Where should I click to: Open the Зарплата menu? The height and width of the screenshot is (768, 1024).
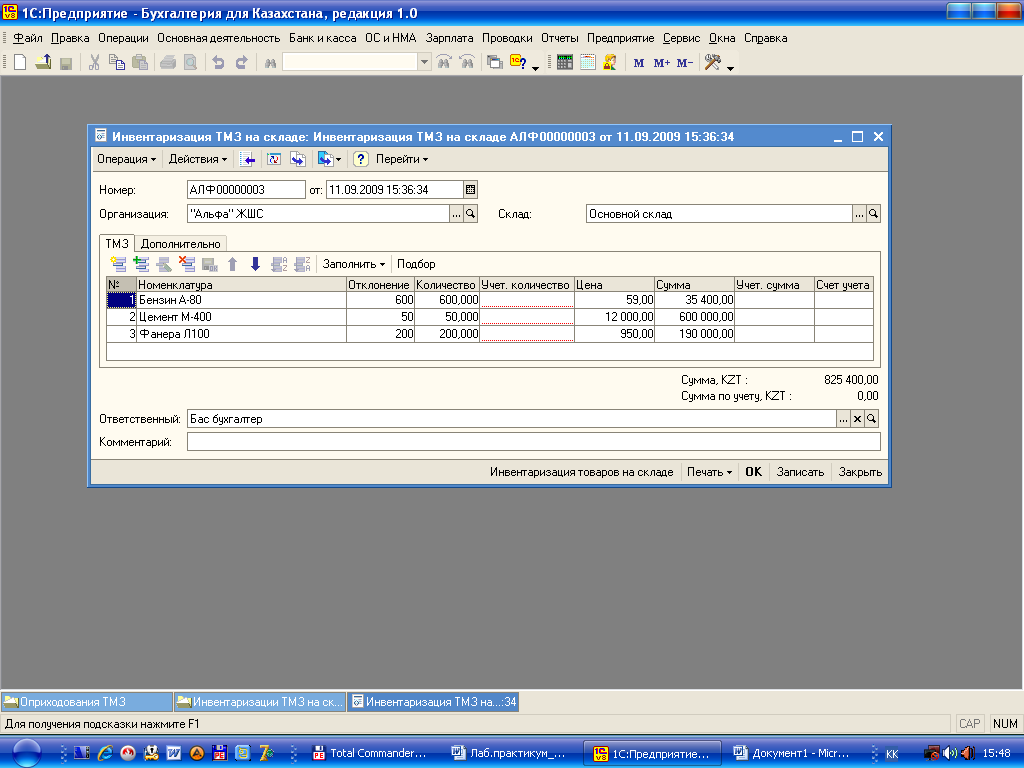(449, 38)
